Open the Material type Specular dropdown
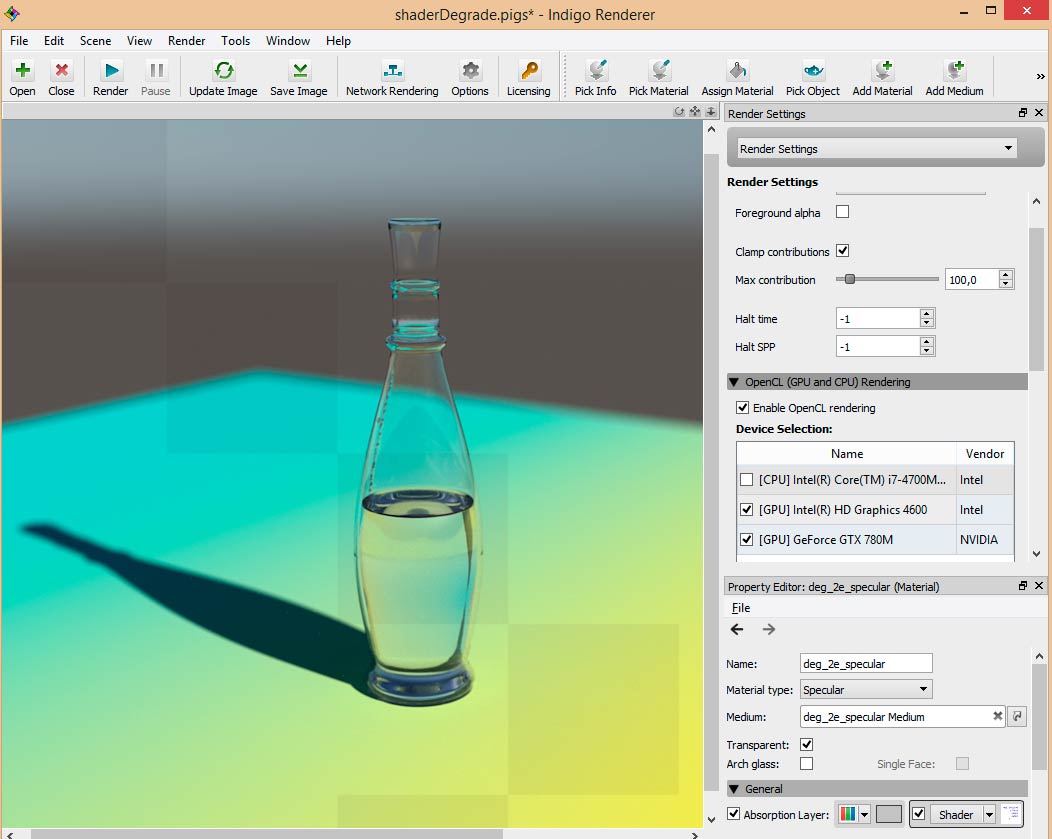The image size is (1052, 839). 866,689
